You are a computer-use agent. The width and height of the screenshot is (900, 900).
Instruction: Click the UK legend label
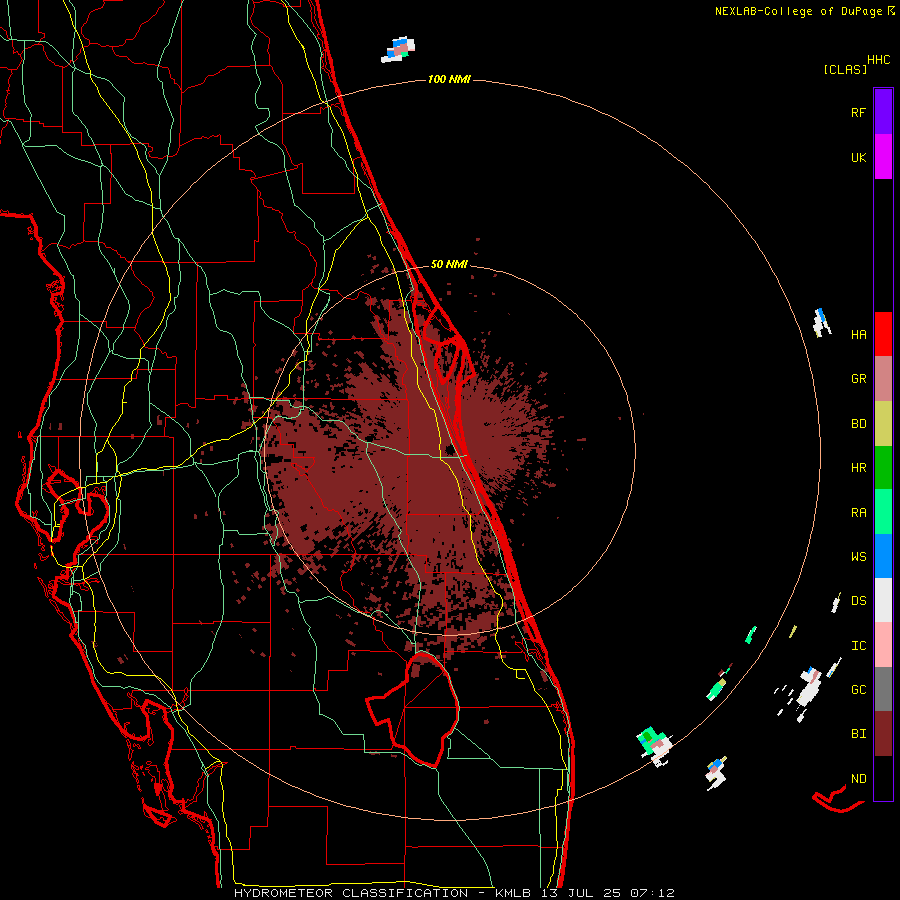858,157
